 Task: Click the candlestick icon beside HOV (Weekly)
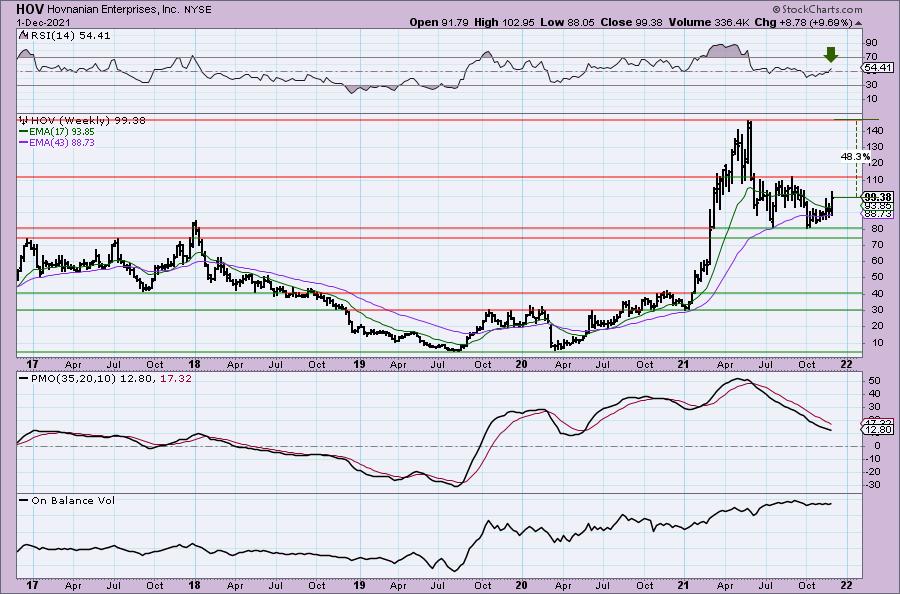tap(24, 121)
